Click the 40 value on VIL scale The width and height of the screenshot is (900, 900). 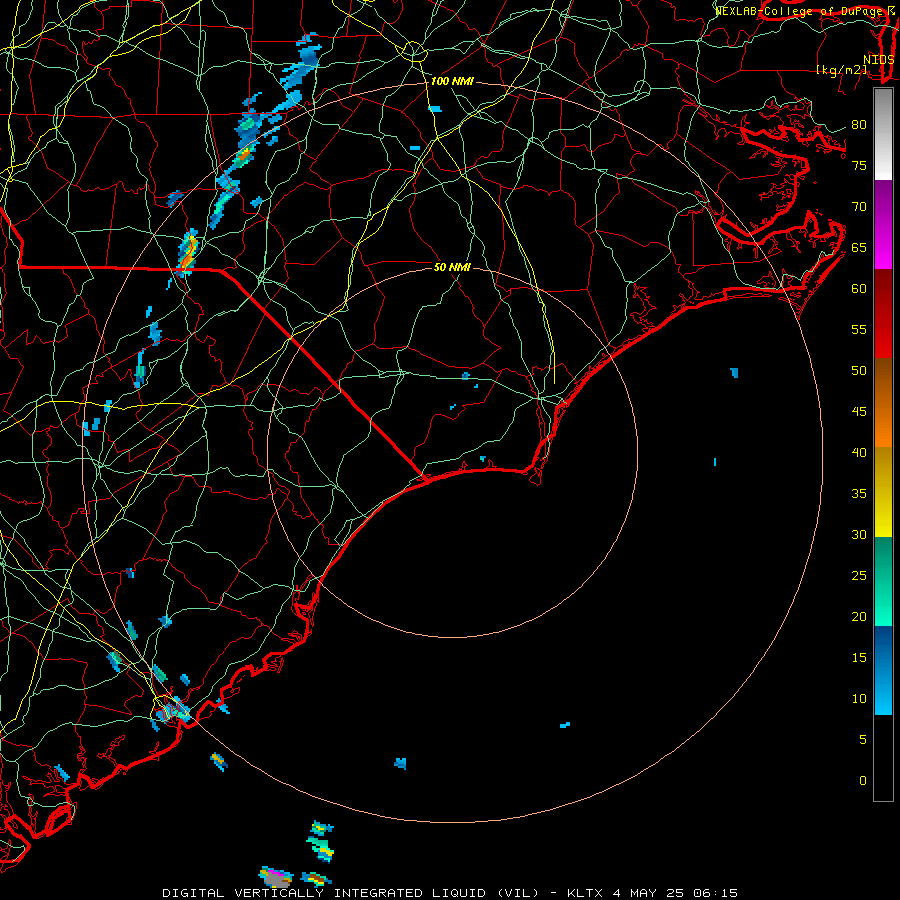point(859,452)
